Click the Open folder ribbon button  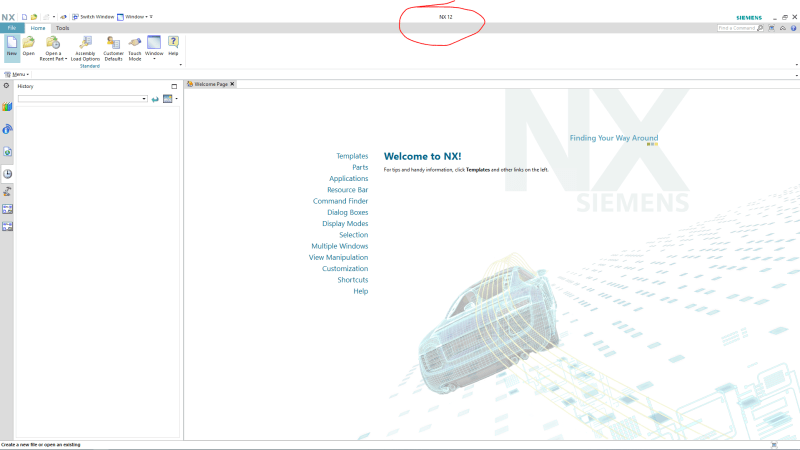(x=29, y=46)
